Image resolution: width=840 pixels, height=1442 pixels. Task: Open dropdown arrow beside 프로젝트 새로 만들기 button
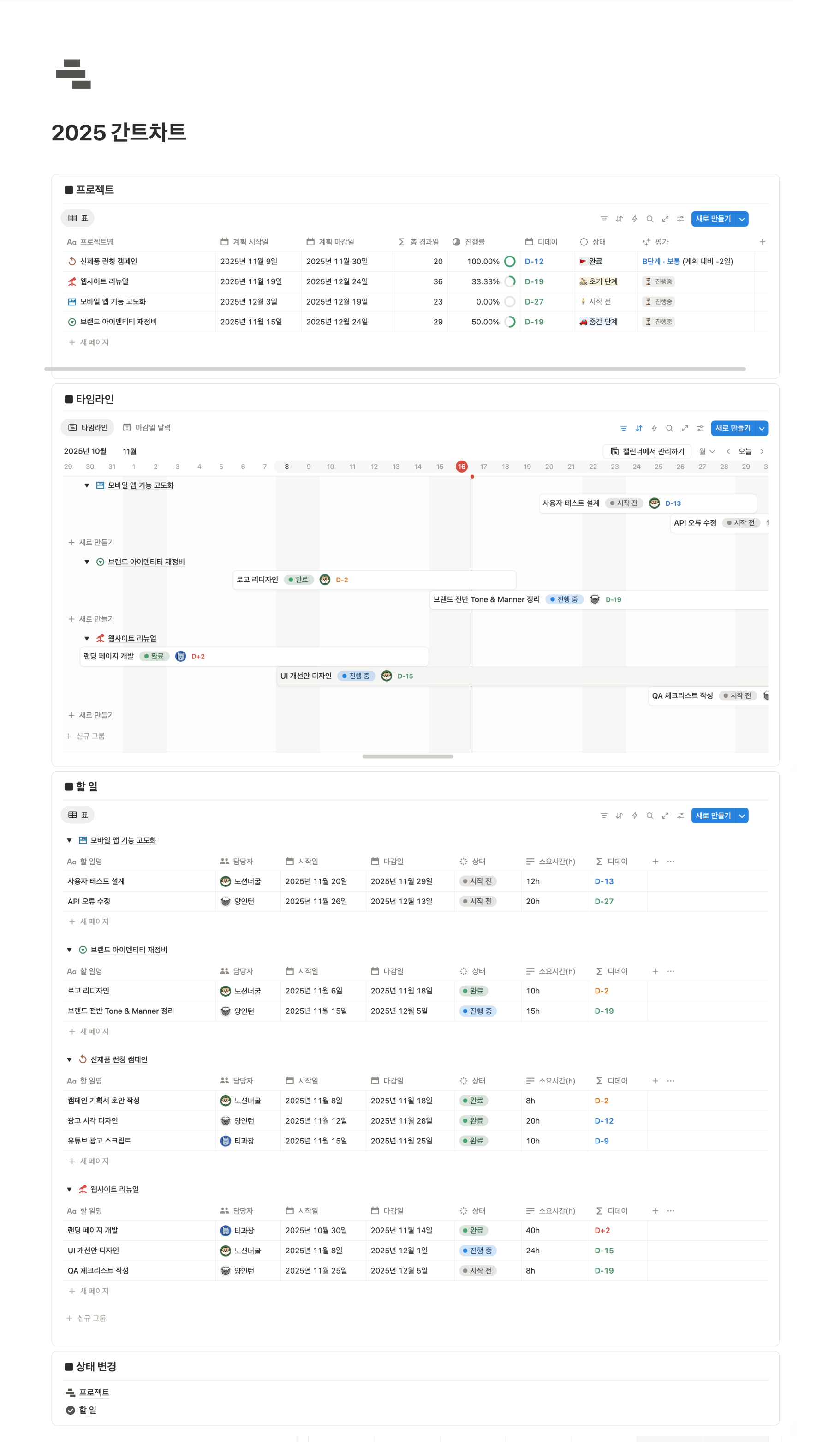pos(742,219)
